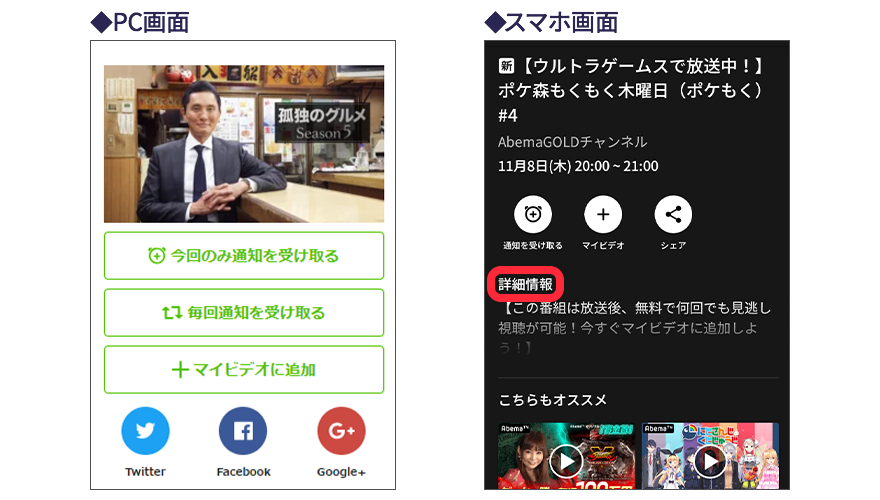Share via the Facebook icon
The height and width of the screenshot is (500, 880).
coord(243,430)
